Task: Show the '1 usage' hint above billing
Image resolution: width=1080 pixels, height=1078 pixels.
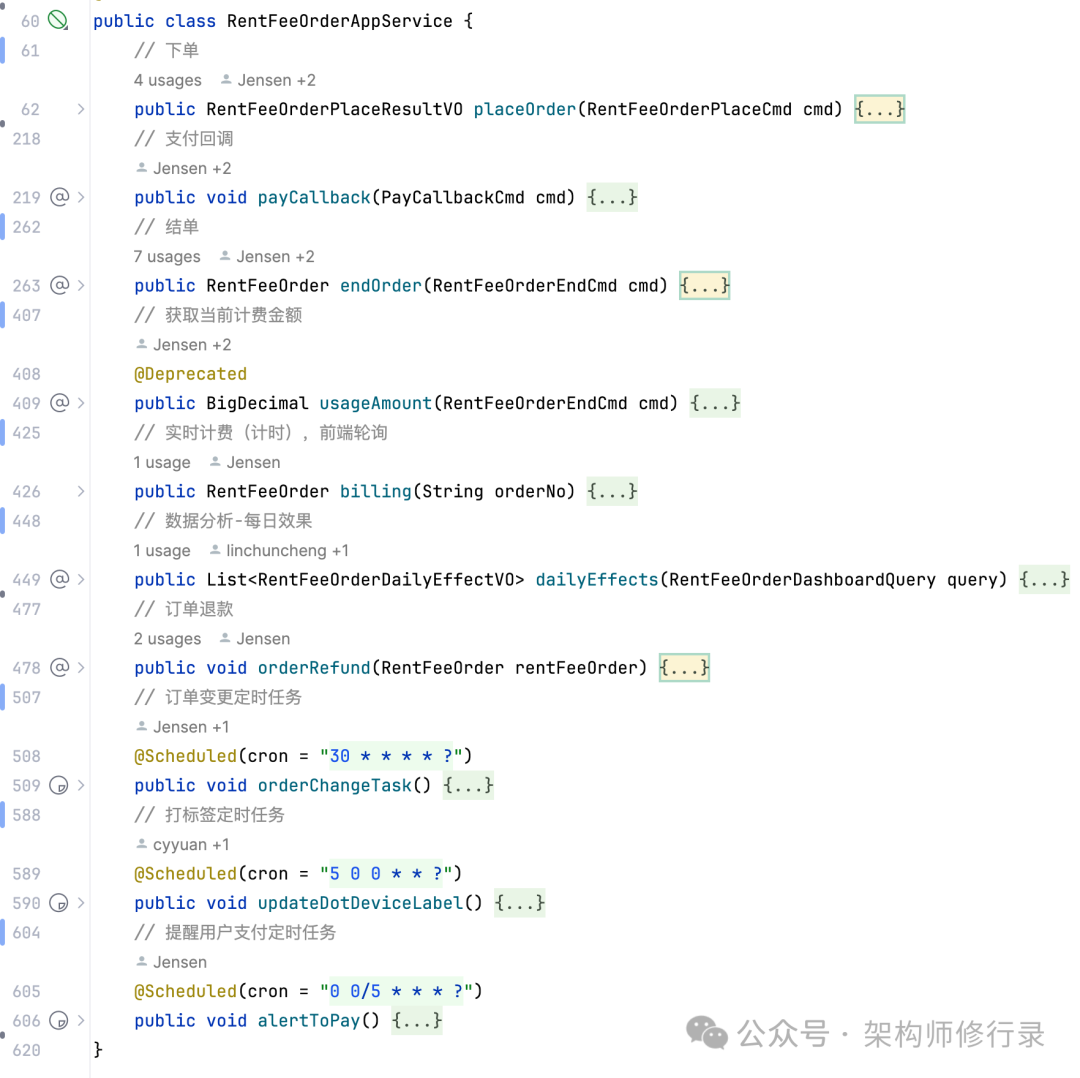Action: pyautogui.click(x=162, y=462)
